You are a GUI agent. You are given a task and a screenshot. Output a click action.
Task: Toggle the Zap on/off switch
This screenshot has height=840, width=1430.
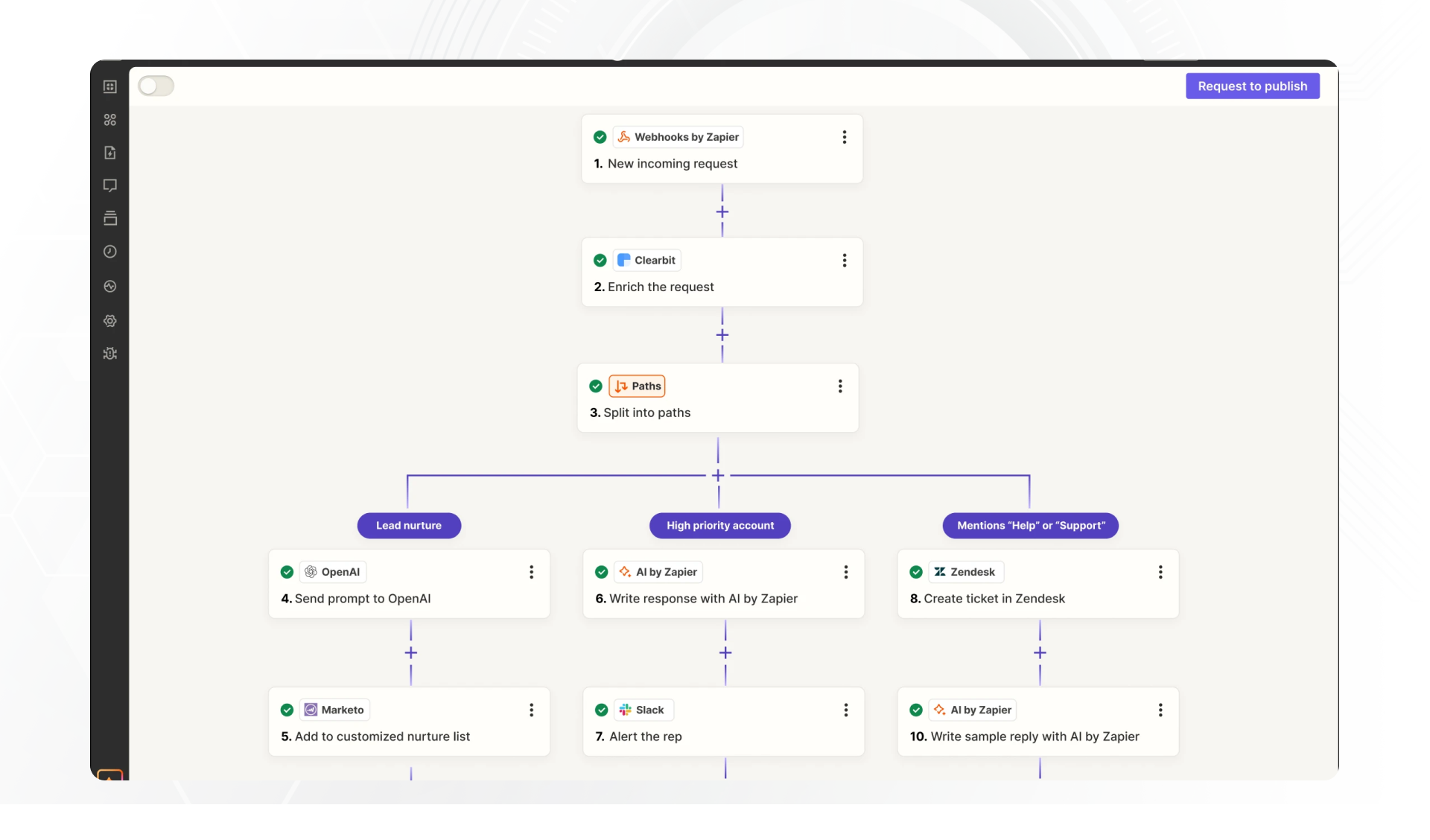(x=156, y=86)
